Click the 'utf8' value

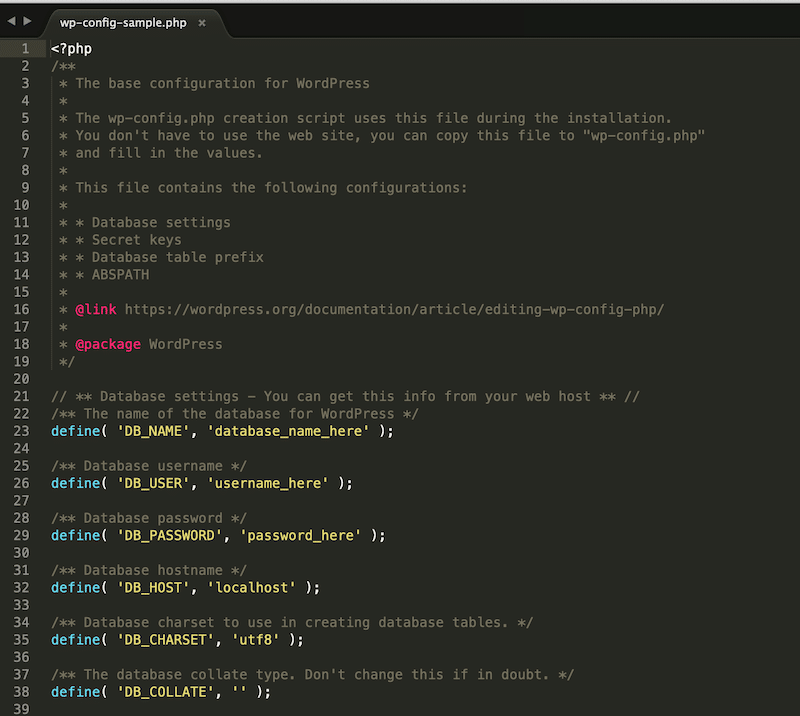point(256,640)
